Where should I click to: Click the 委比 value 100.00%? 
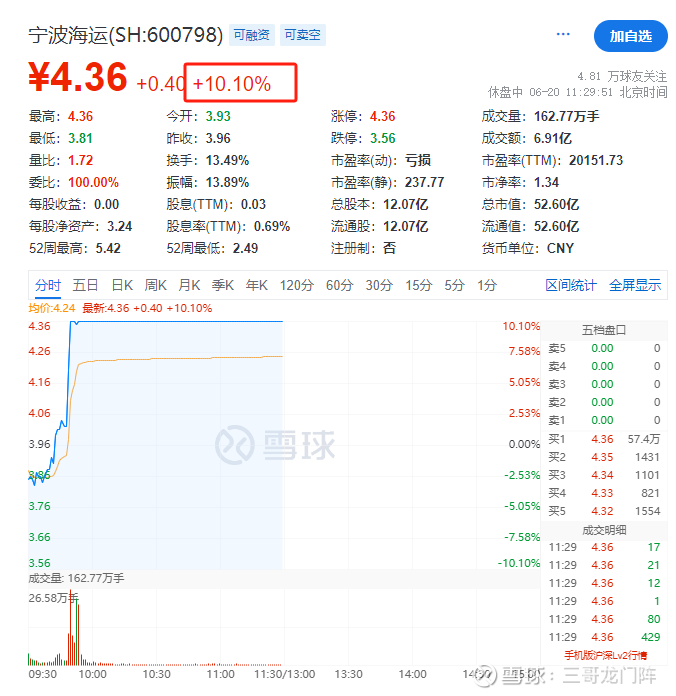pos(93,182)
